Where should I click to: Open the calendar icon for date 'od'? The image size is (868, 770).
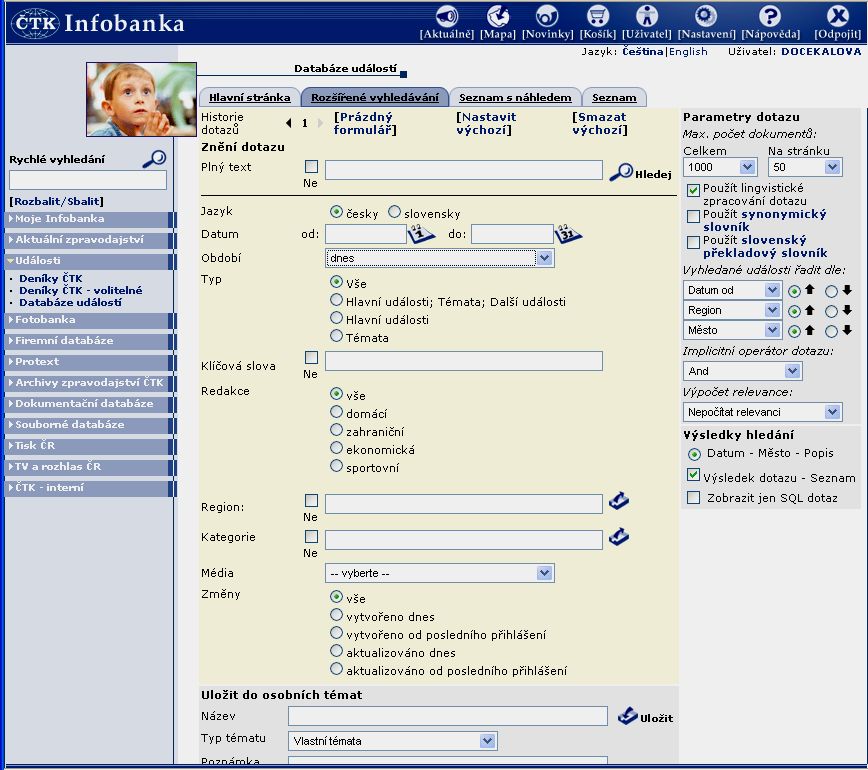(421, 234)
